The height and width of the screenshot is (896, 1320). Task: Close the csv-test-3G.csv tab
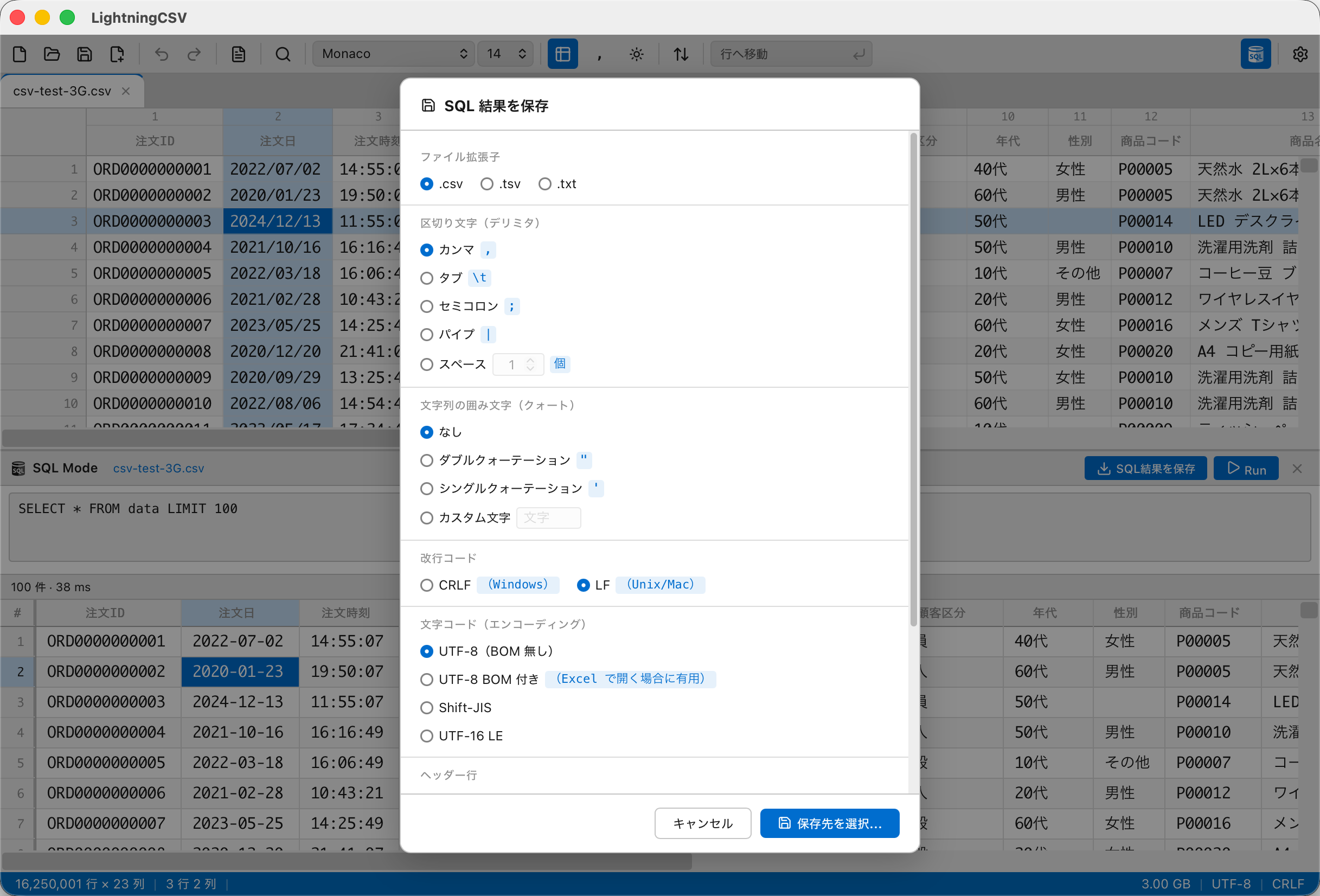click(x=126, y=91)
